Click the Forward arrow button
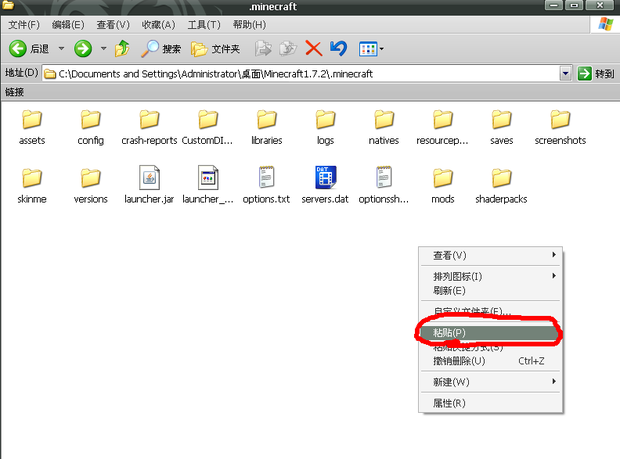The image size is (620, 459). point(83,49)
